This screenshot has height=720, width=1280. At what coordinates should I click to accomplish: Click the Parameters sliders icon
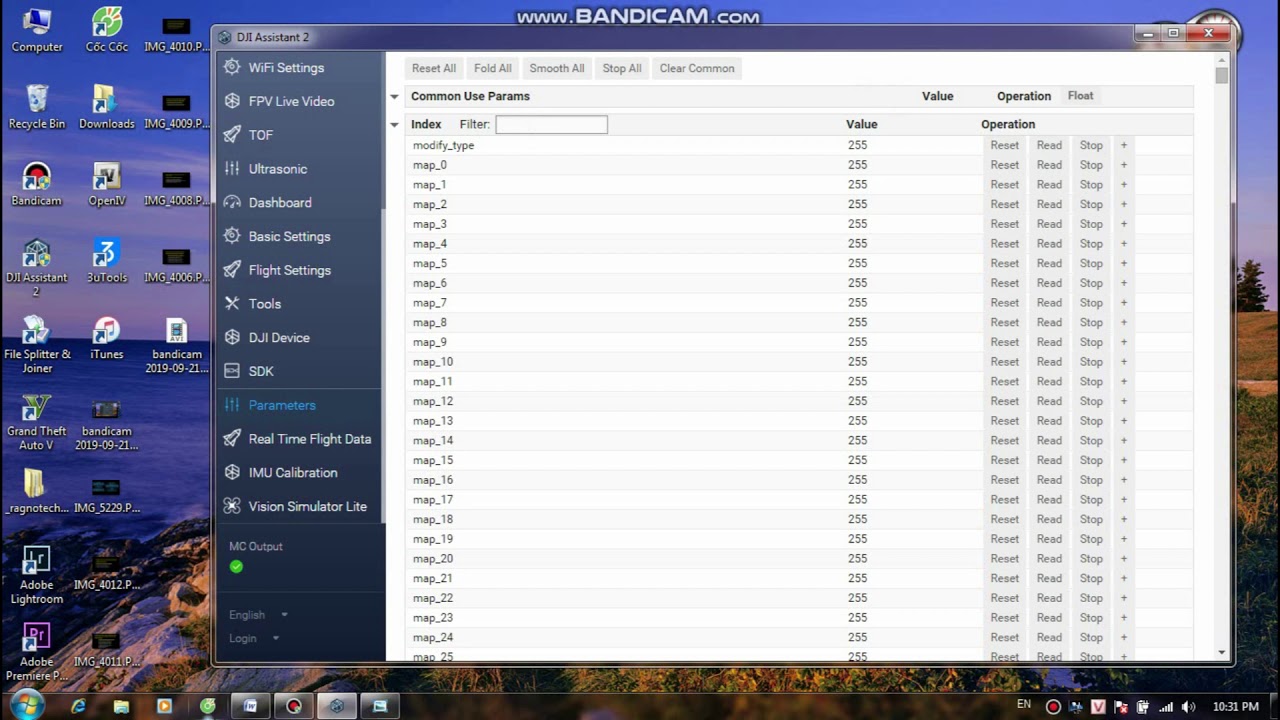coord(232,405)
